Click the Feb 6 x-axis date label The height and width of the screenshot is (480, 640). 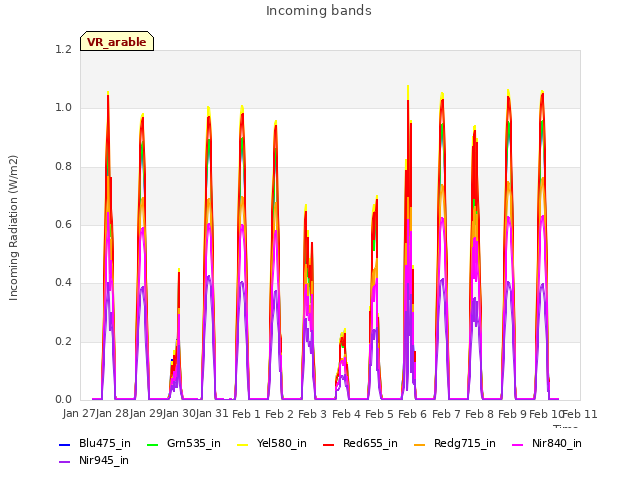pyautogui.click(x=413, y=414)
